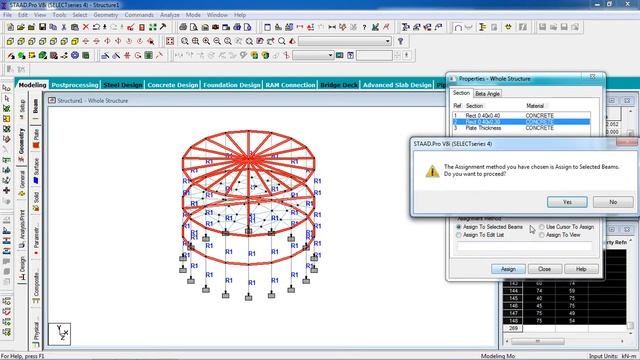This screenshot has width=640, height=360.
Task: Select 'Plate Thickness' section row
Action: (521, 128)
